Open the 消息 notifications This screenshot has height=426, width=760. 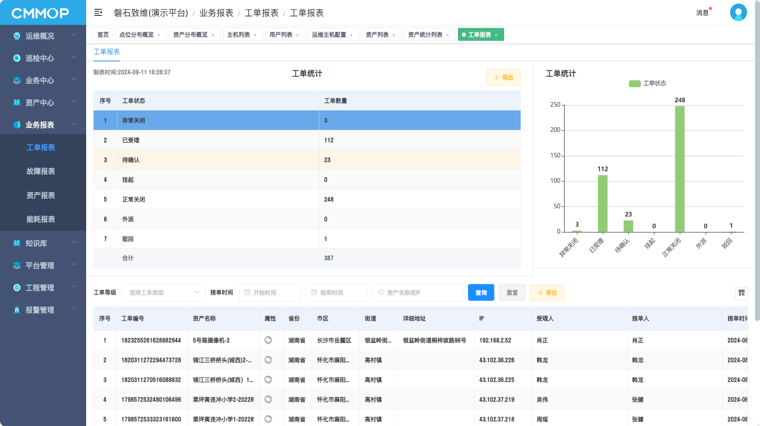click(702, 13)
